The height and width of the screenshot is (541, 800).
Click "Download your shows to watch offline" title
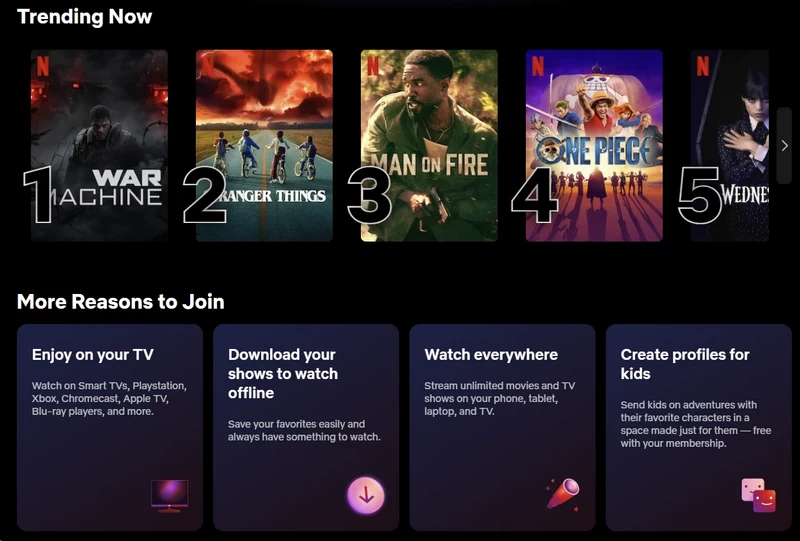point(283,374)
